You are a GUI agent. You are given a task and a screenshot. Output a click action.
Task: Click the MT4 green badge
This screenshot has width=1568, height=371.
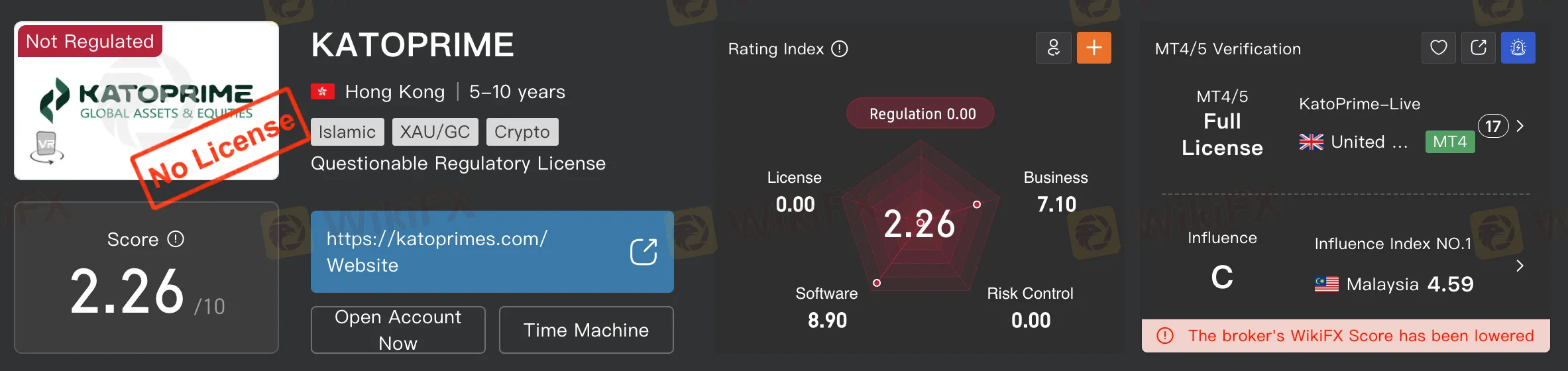pyautogui.click(x=1450, y=142)
